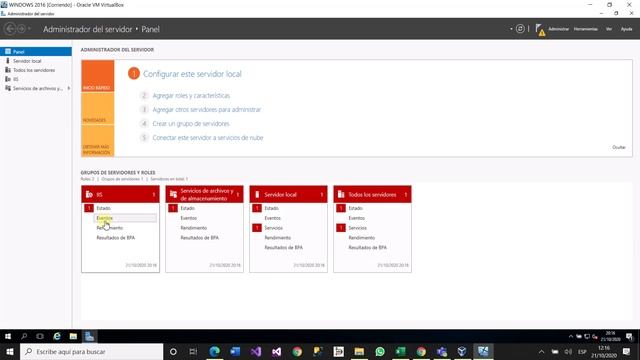
Task: Open Internet Explorer in the VM taskbar
Action: click(x=57, y=336)
